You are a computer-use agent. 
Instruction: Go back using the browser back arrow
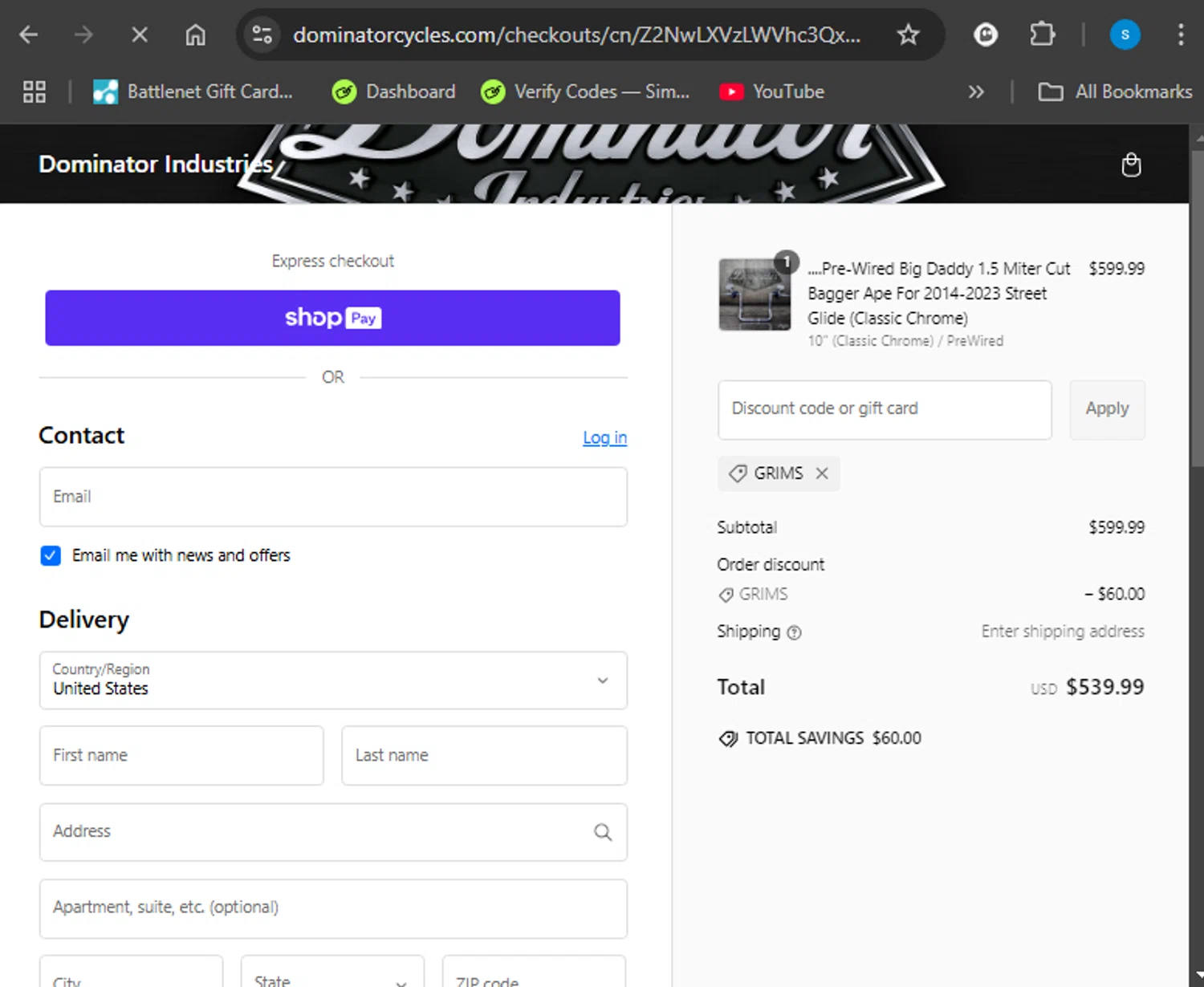click(x=29, y=35)
